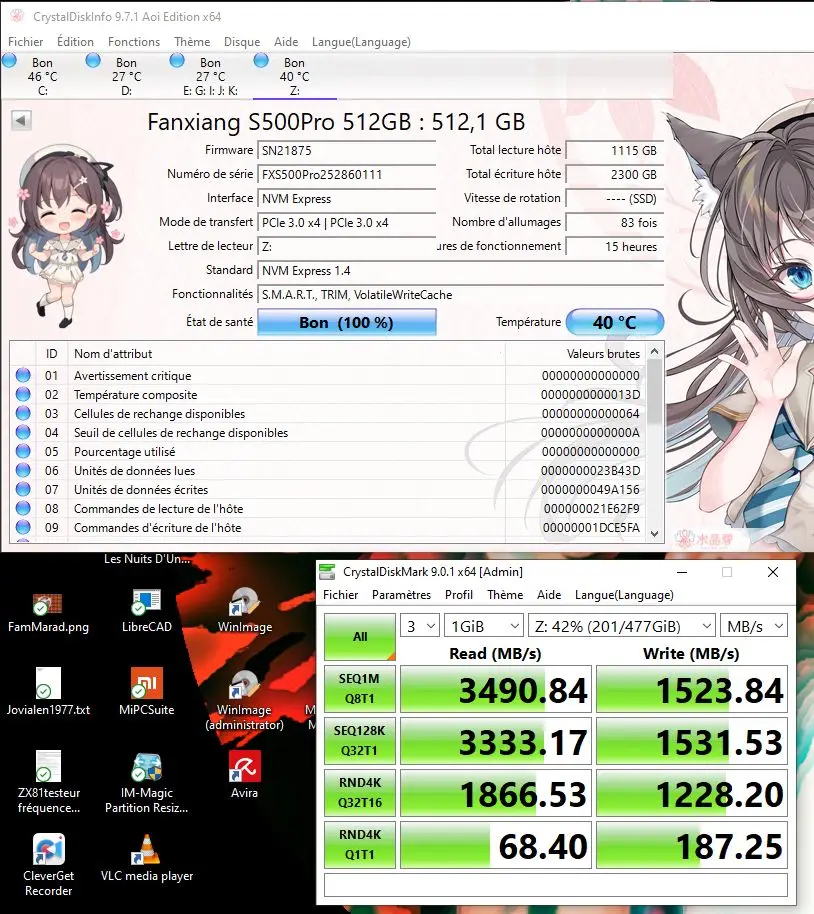The height and width of the screenshot is (914, 814).
Task: Click scroll up arrow of attribute list
Action: (x=654, y=351)
